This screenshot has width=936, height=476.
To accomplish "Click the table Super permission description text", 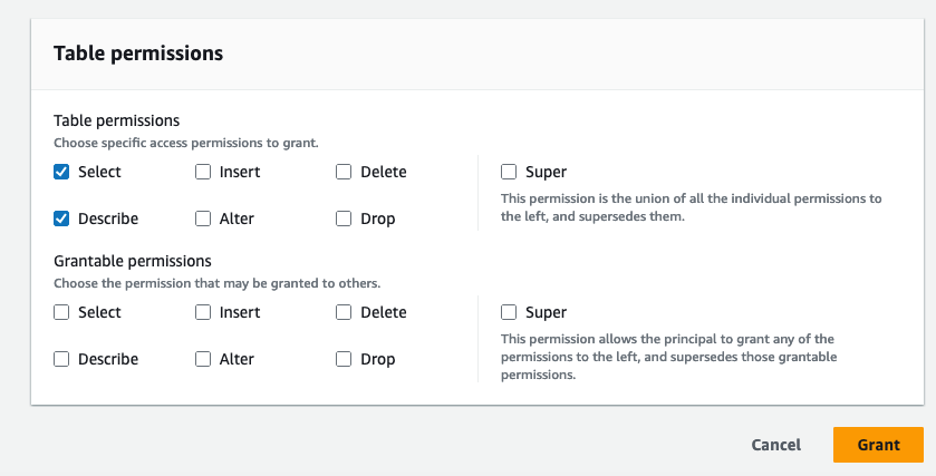I will (690, 207).
